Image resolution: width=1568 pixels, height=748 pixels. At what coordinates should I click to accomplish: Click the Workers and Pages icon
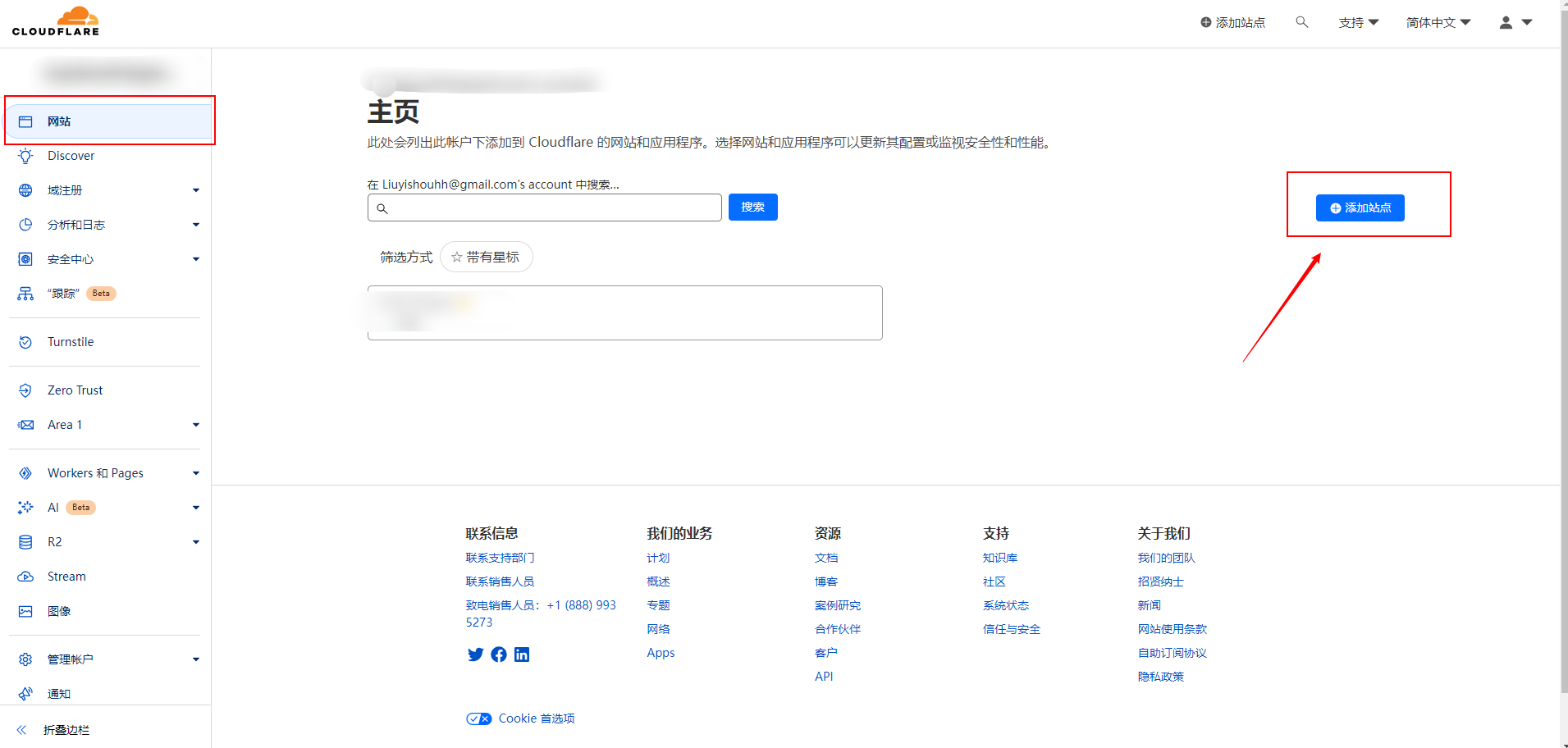click(25, 473)
